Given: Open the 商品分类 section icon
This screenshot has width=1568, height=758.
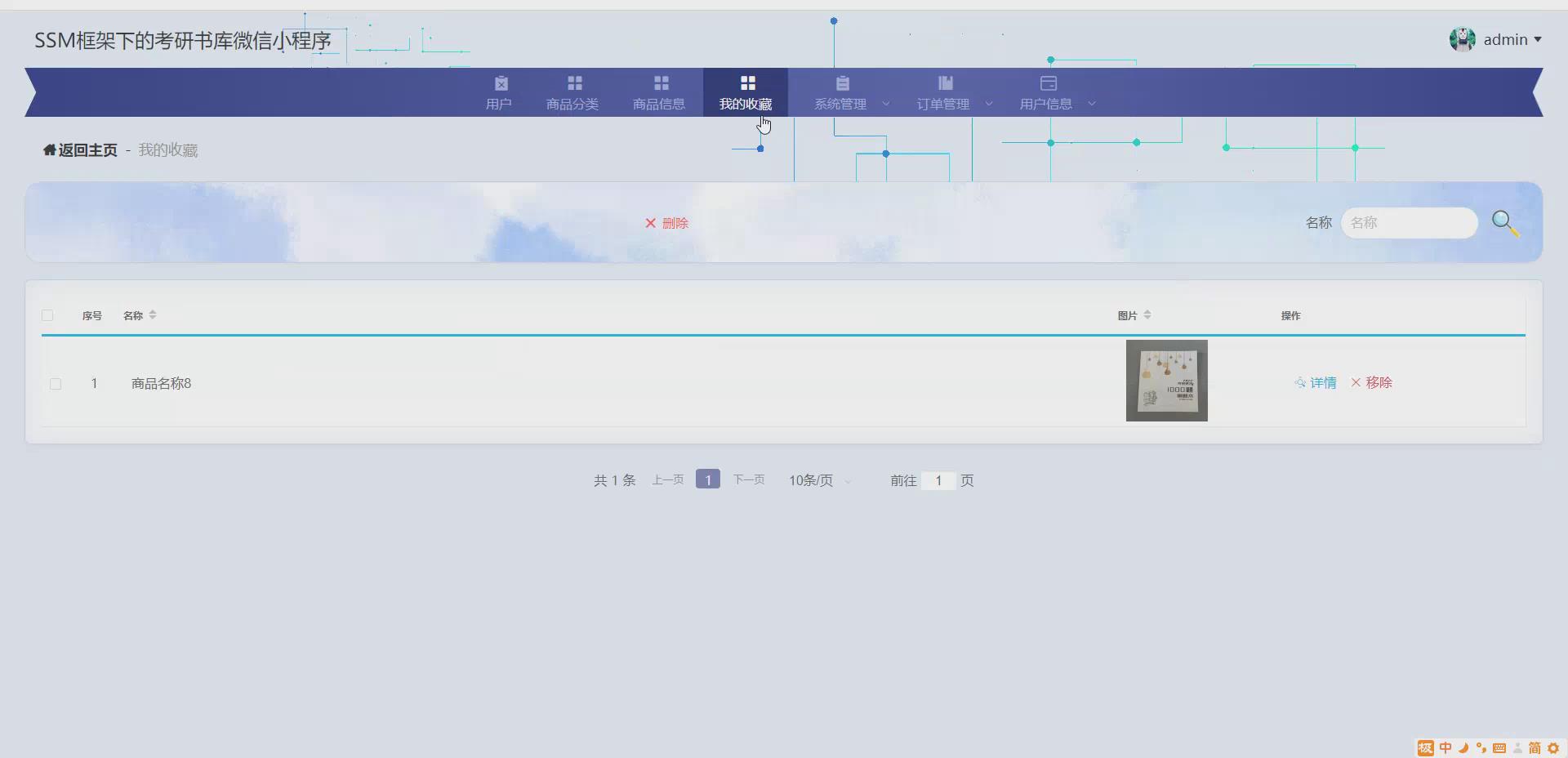Looking at the screenshot, I should coord(572,82).
